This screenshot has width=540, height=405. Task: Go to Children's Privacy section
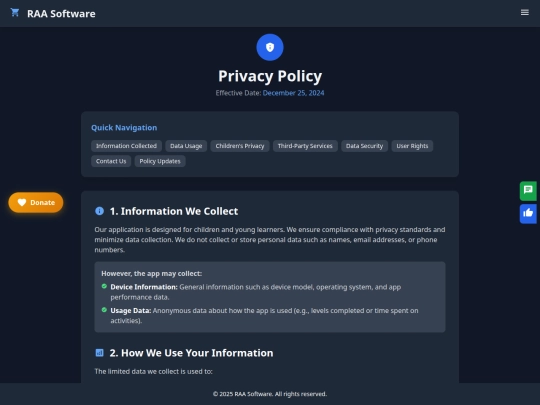point(240,146)
